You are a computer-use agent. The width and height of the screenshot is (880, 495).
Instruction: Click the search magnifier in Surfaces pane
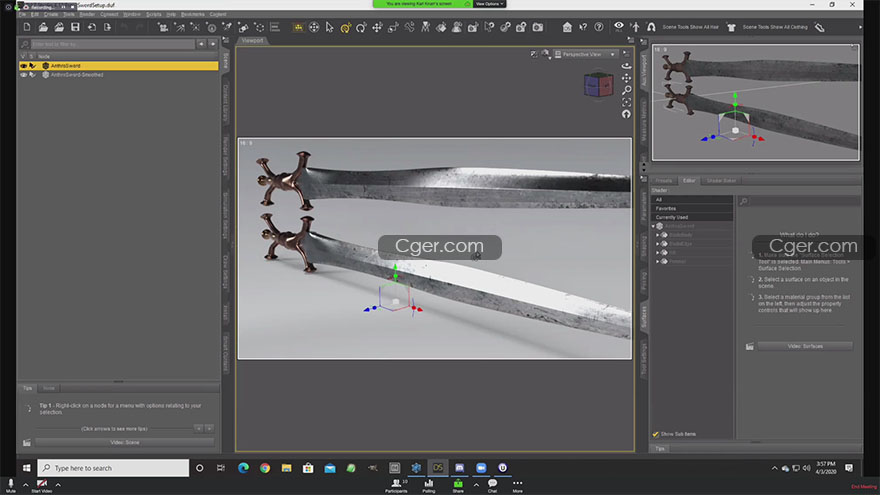click(x=744, y=201)
